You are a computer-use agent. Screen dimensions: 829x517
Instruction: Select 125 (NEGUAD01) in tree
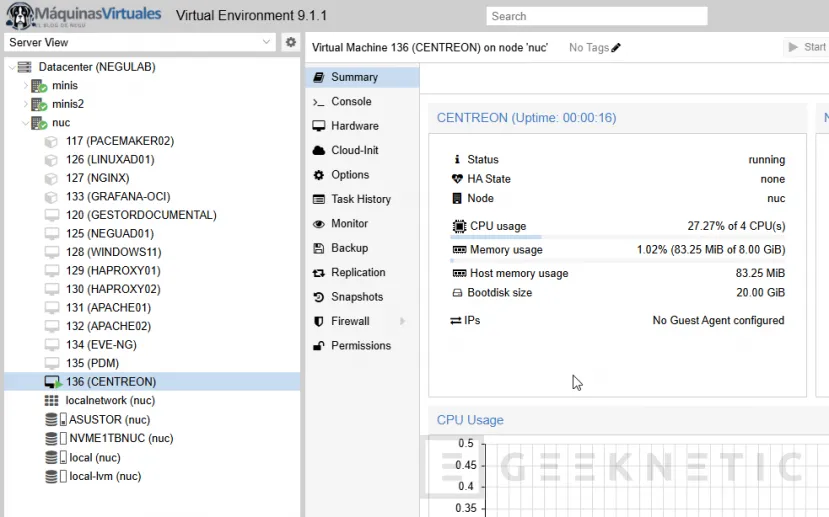tap(152, 234)
